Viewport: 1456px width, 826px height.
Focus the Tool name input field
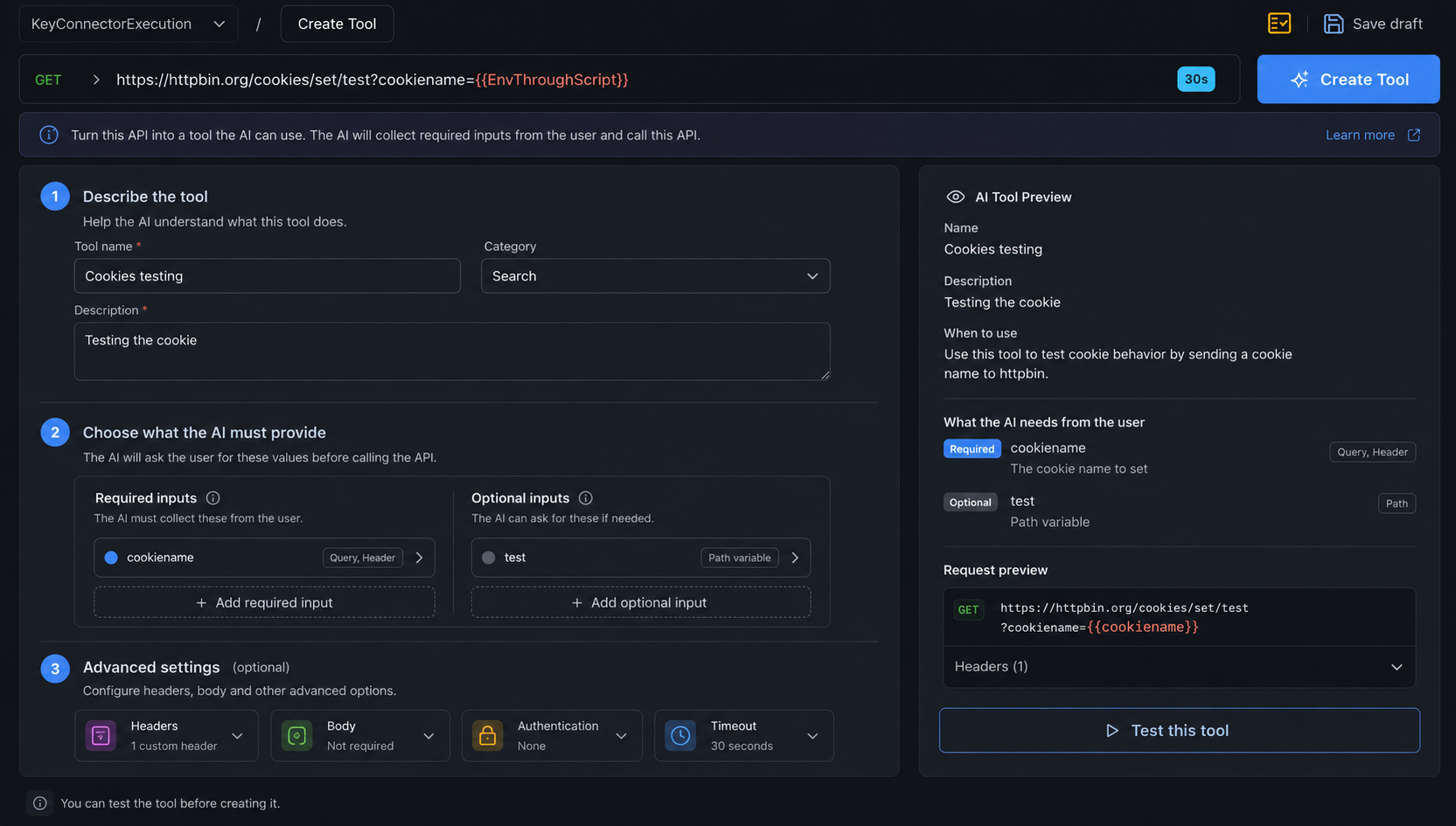(267, 276)
